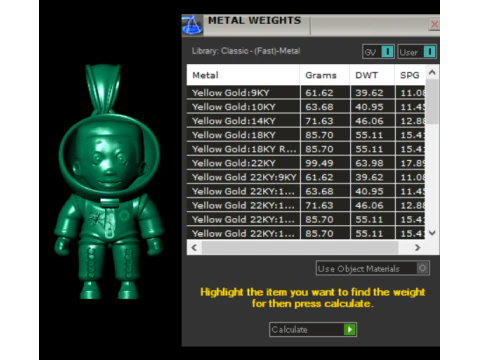This screenshot has width=480, height=360.
Task: Click the down arrow of vertical scrollbar
Action: [x=432, y=233]
